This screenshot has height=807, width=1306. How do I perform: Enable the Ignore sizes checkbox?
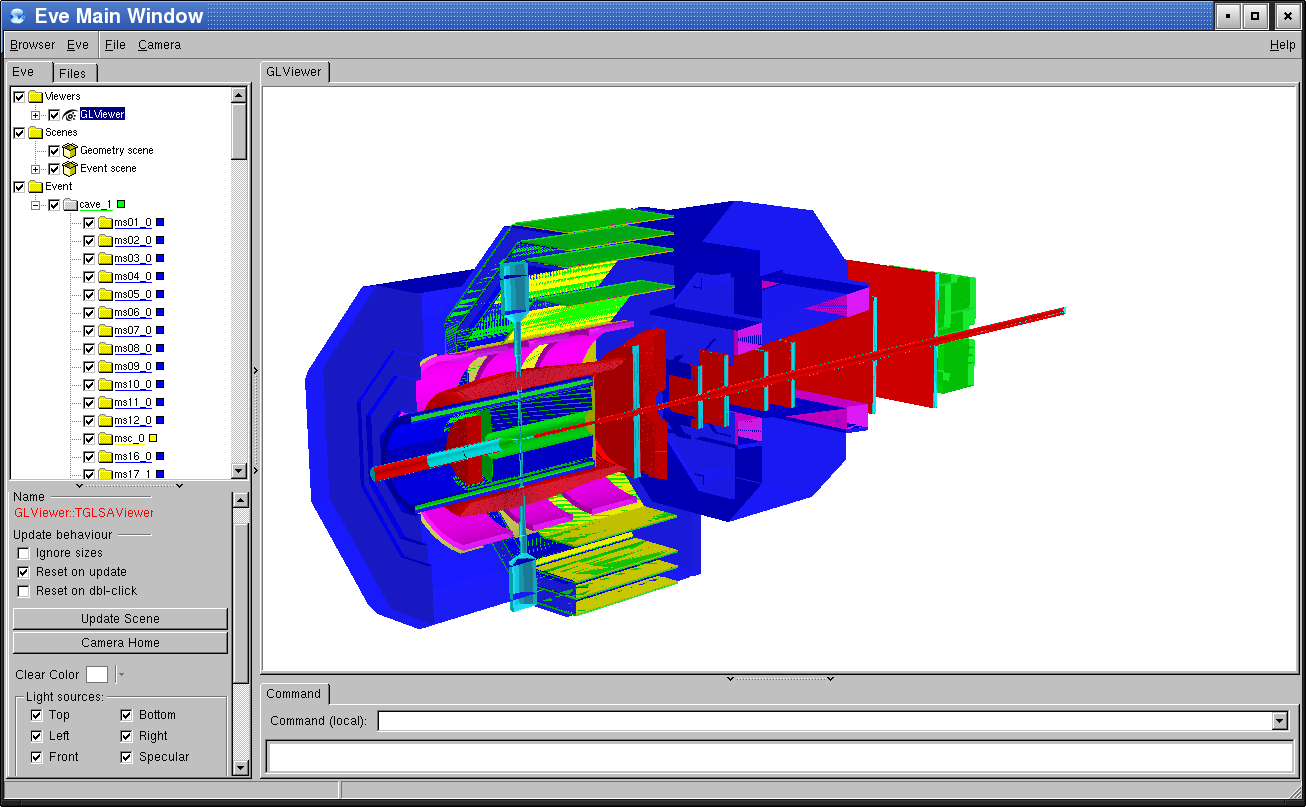coord(24,553)
